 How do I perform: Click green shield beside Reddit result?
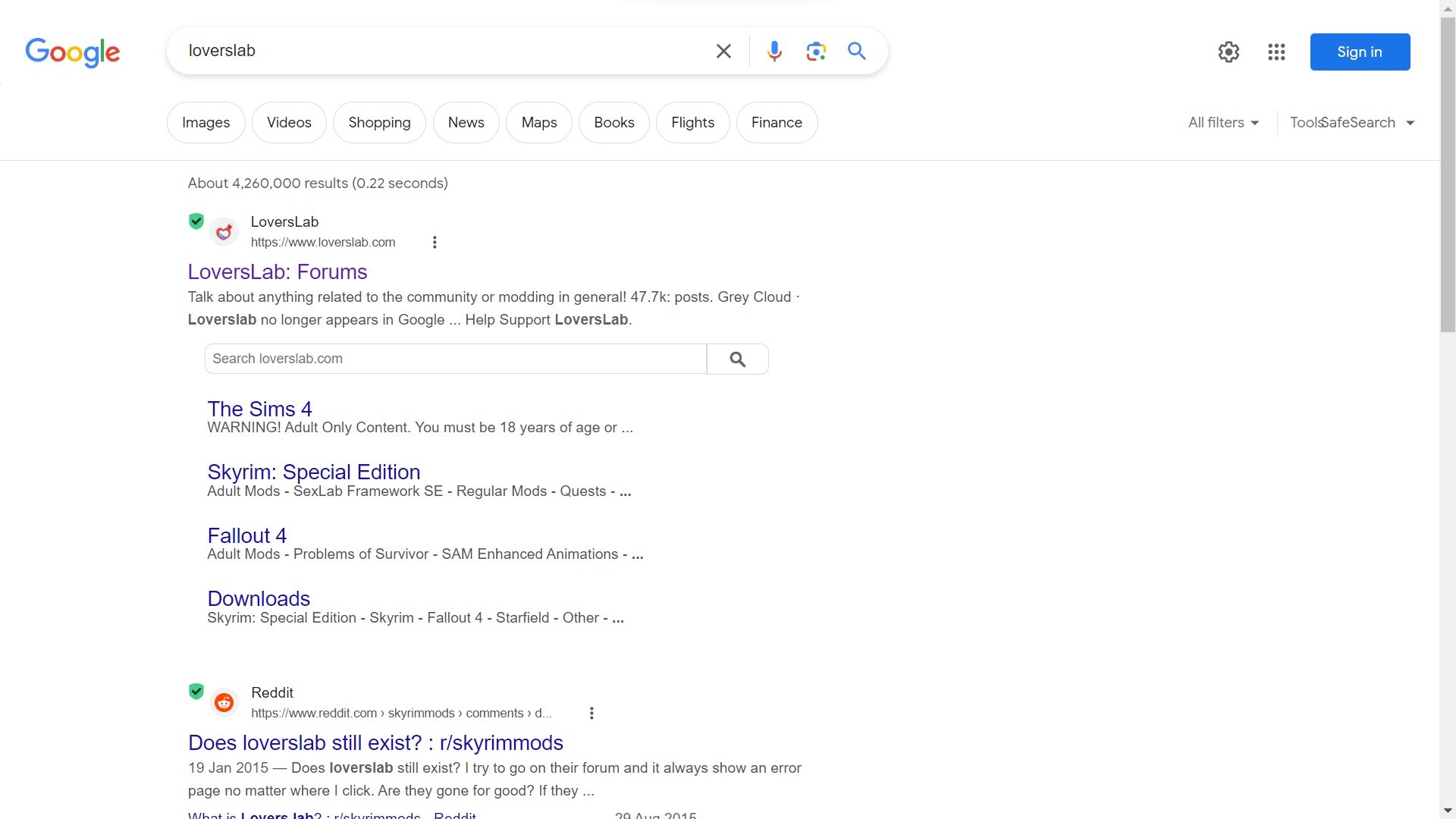tap(196, 691)
